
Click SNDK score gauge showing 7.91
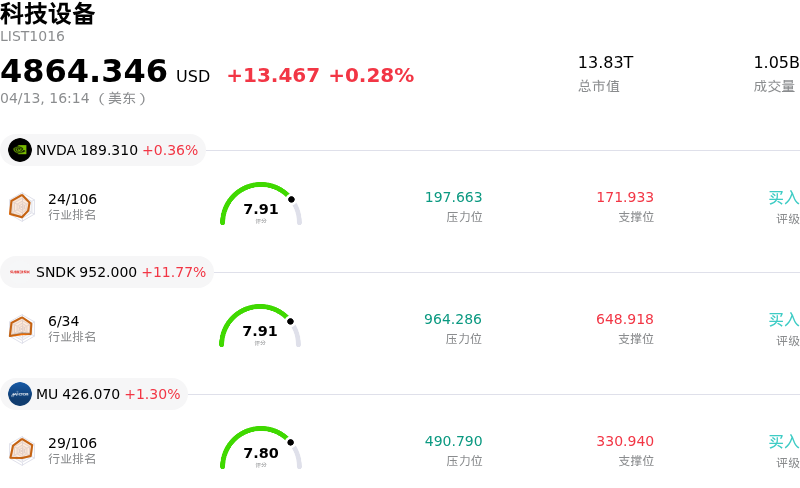260,328
